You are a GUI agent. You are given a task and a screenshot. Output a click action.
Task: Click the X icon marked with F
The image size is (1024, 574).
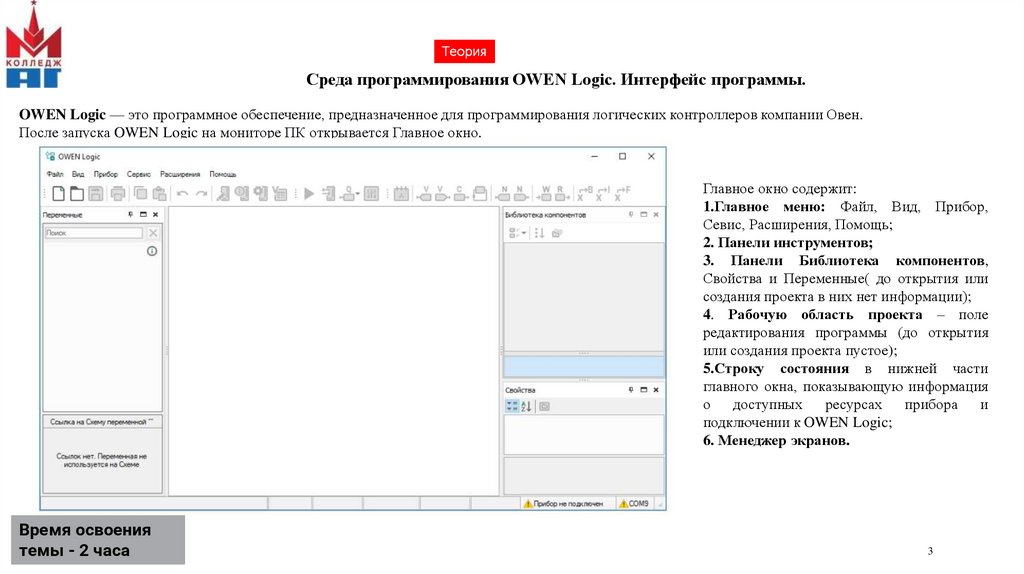(622, 193)
